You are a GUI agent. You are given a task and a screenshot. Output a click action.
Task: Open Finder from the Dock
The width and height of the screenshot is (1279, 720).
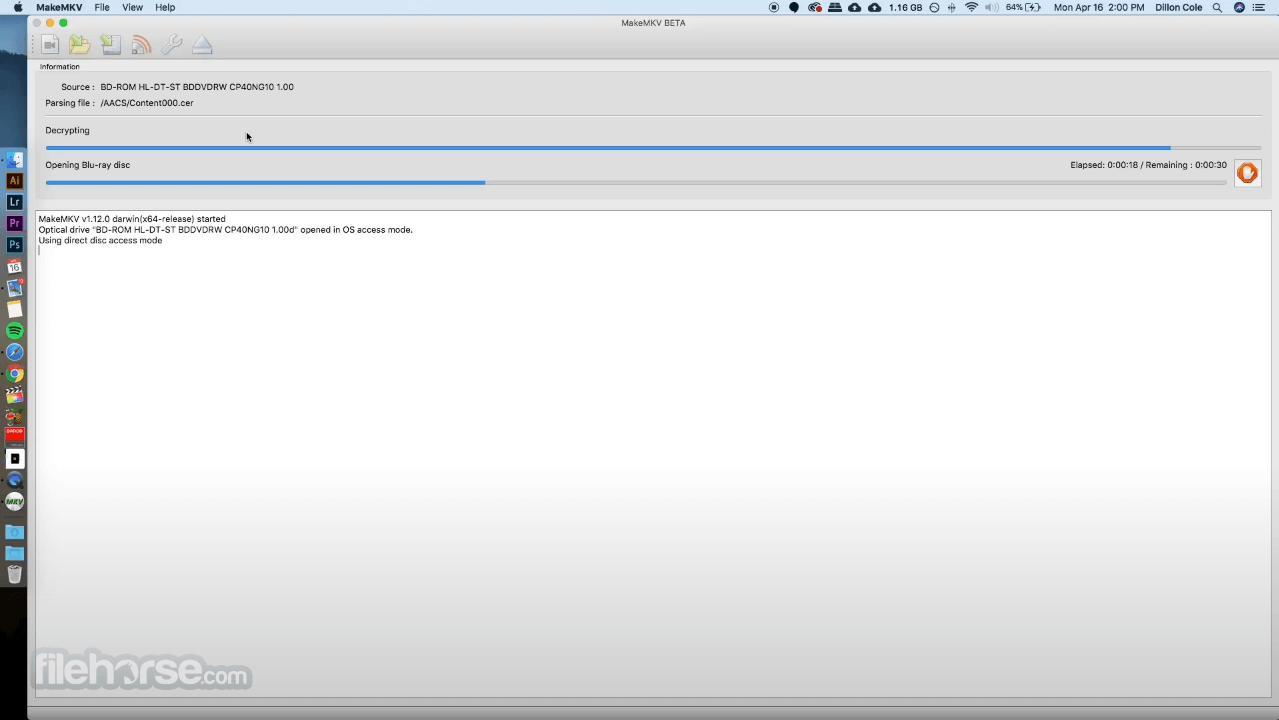(x=15, y=160)
